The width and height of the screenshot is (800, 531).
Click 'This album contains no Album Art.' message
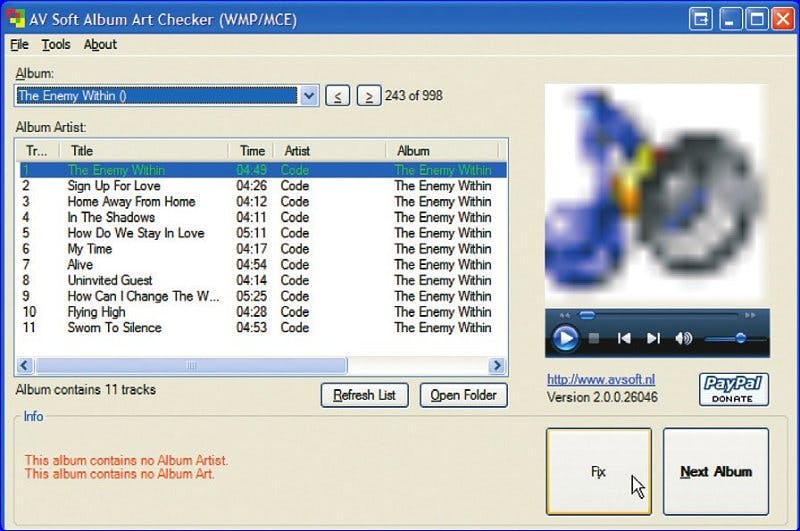pos(120,474)
